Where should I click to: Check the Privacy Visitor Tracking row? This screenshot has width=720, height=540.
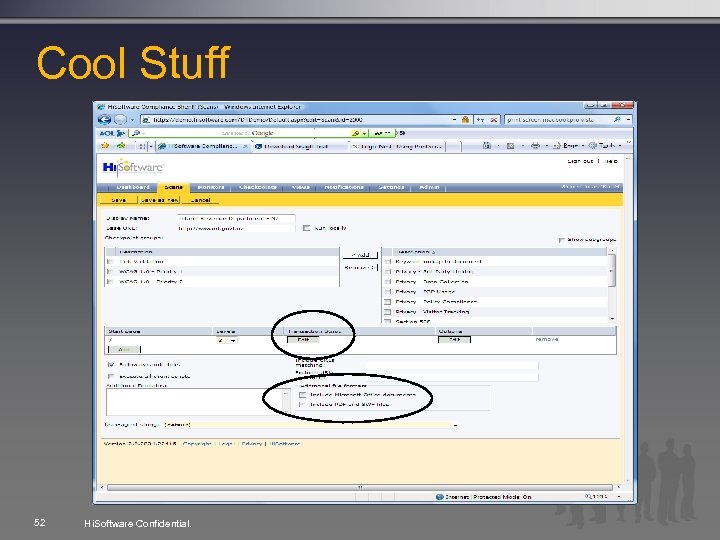pos(388,312)
